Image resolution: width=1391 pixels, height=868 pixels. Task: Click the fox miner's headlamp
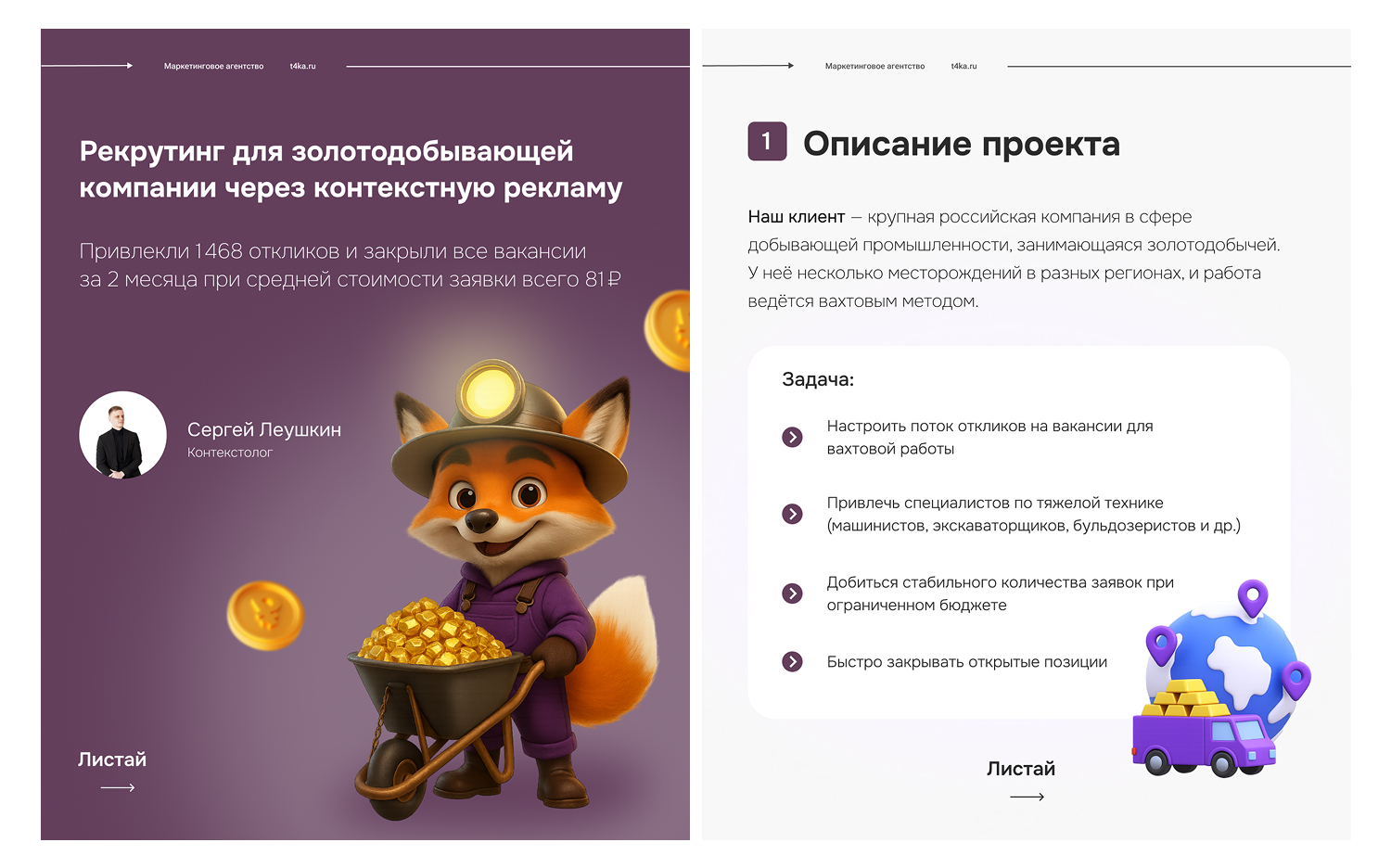tap(491, 389)
